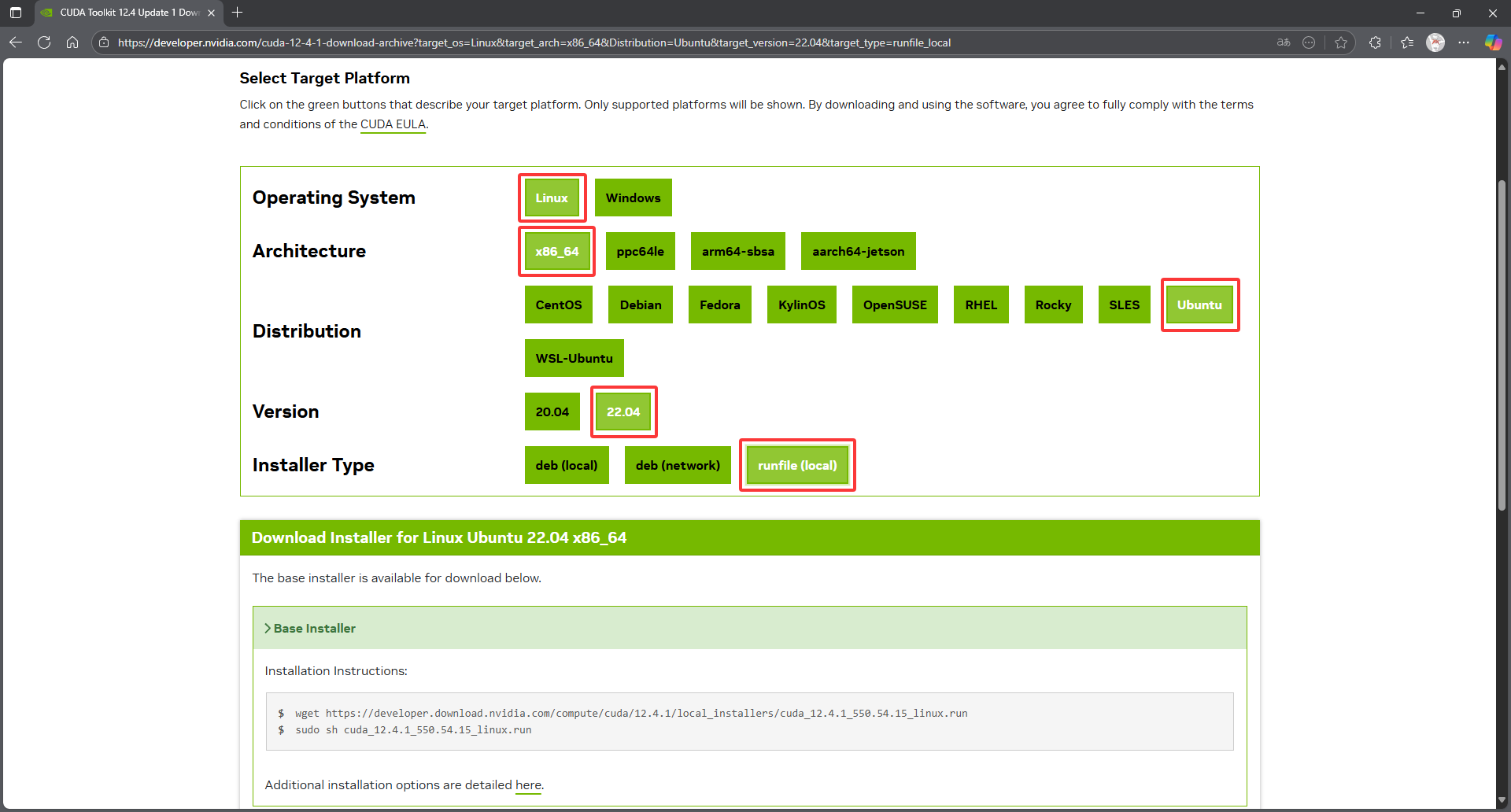The height and width of the screenshot is (812, 1511).
Task: Click the Download Installer for Linux heading
Action: [439, 537]
